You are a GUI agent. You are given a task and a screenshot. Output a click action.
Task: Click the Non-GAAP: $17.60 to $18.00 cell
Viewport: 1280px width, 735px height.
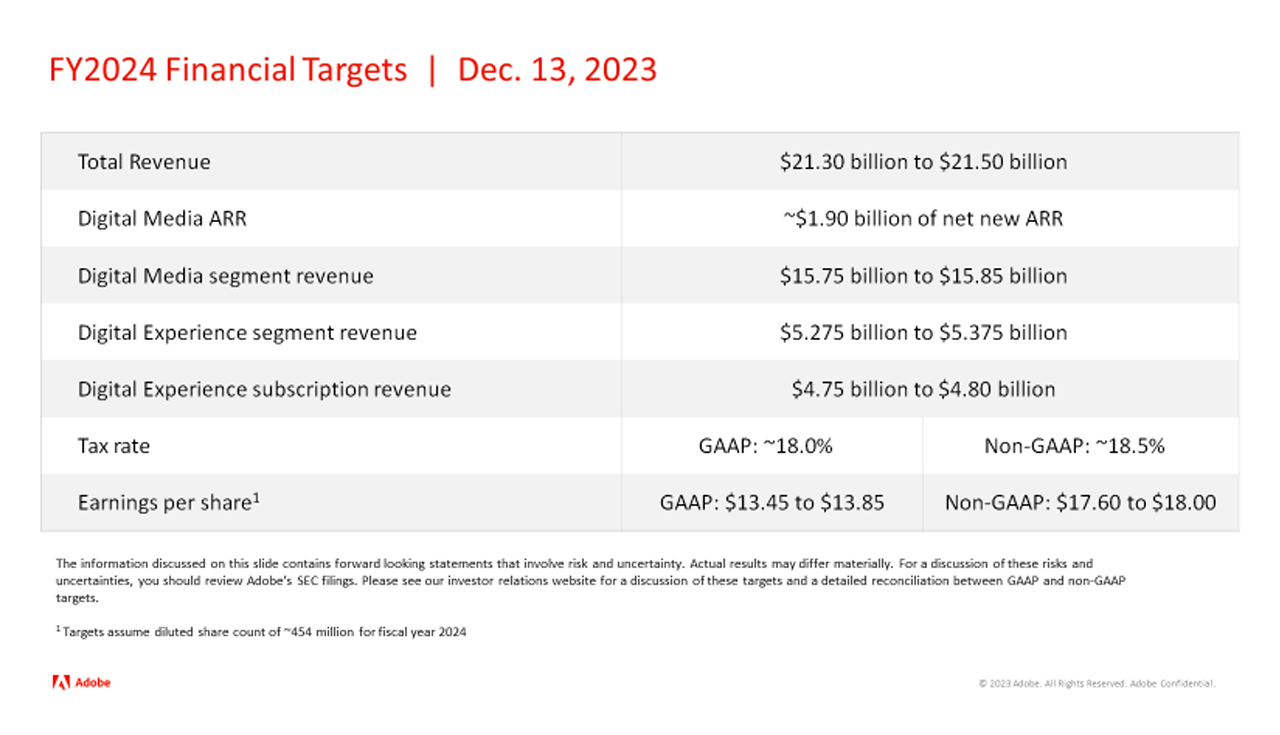coord(1080,503)
